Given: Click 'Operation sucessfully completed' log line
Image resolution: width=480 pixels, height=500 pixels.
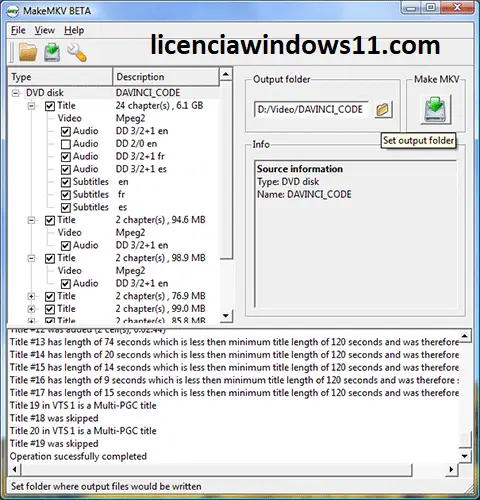Looking at the screenshot, I should (x=78, y=456).
